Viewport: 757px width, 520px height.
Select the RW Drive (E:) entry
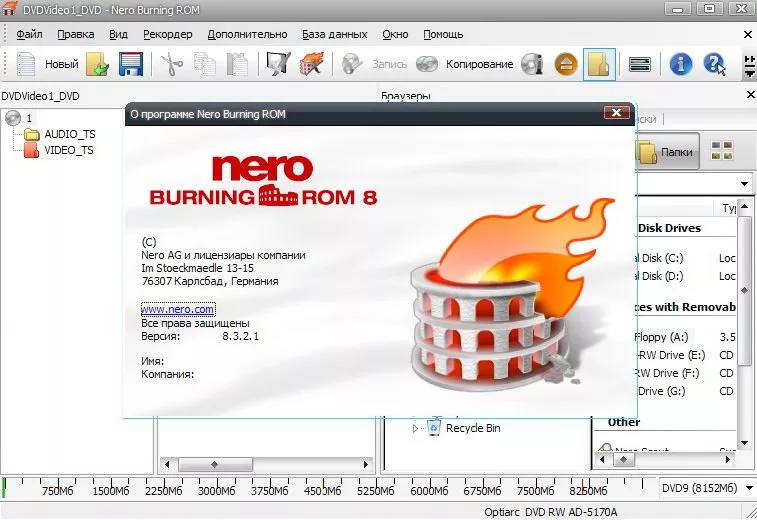tap(671, 355)
